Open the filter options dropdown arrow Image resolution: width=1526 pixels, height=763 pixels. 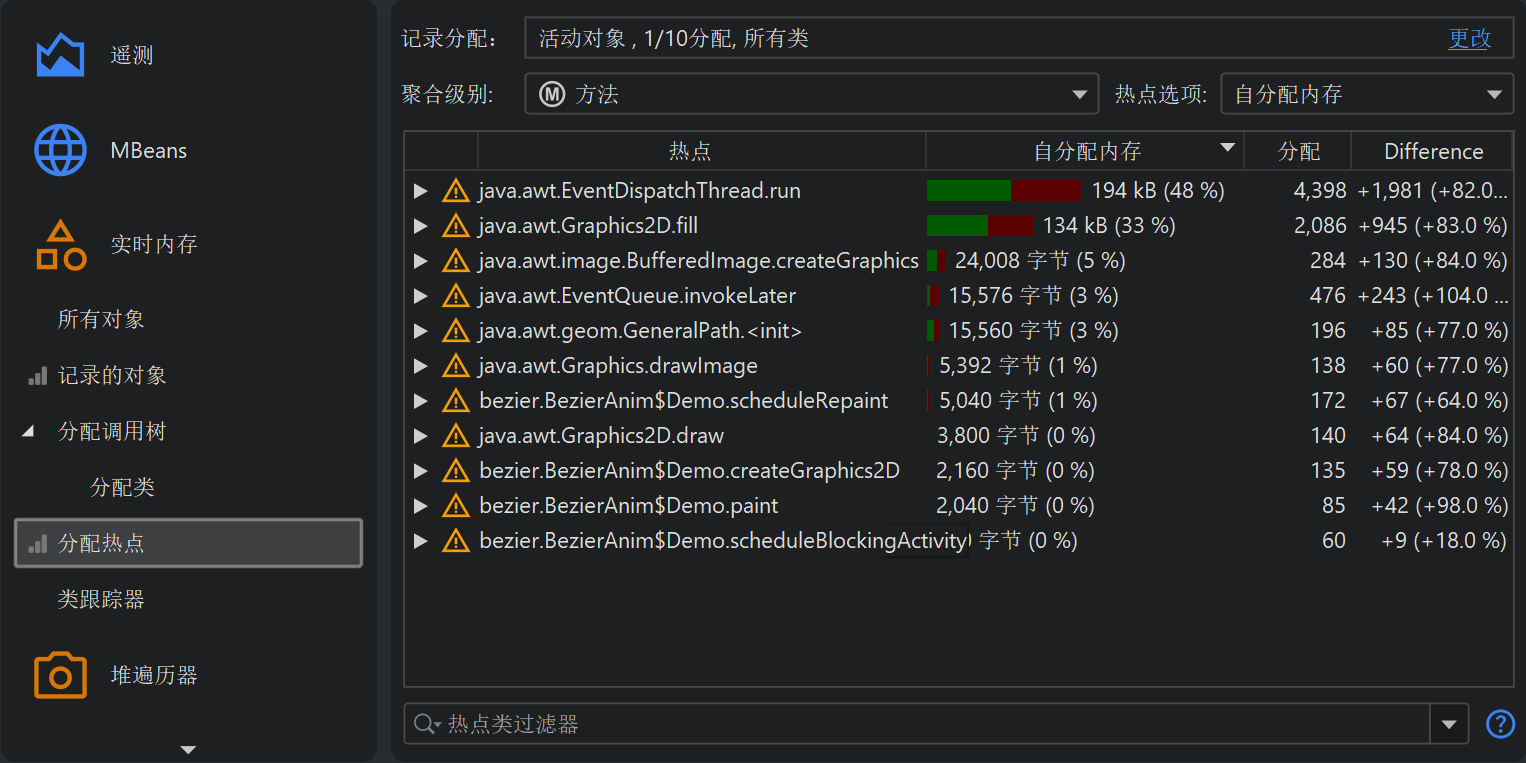click(x=1449, y=725)
